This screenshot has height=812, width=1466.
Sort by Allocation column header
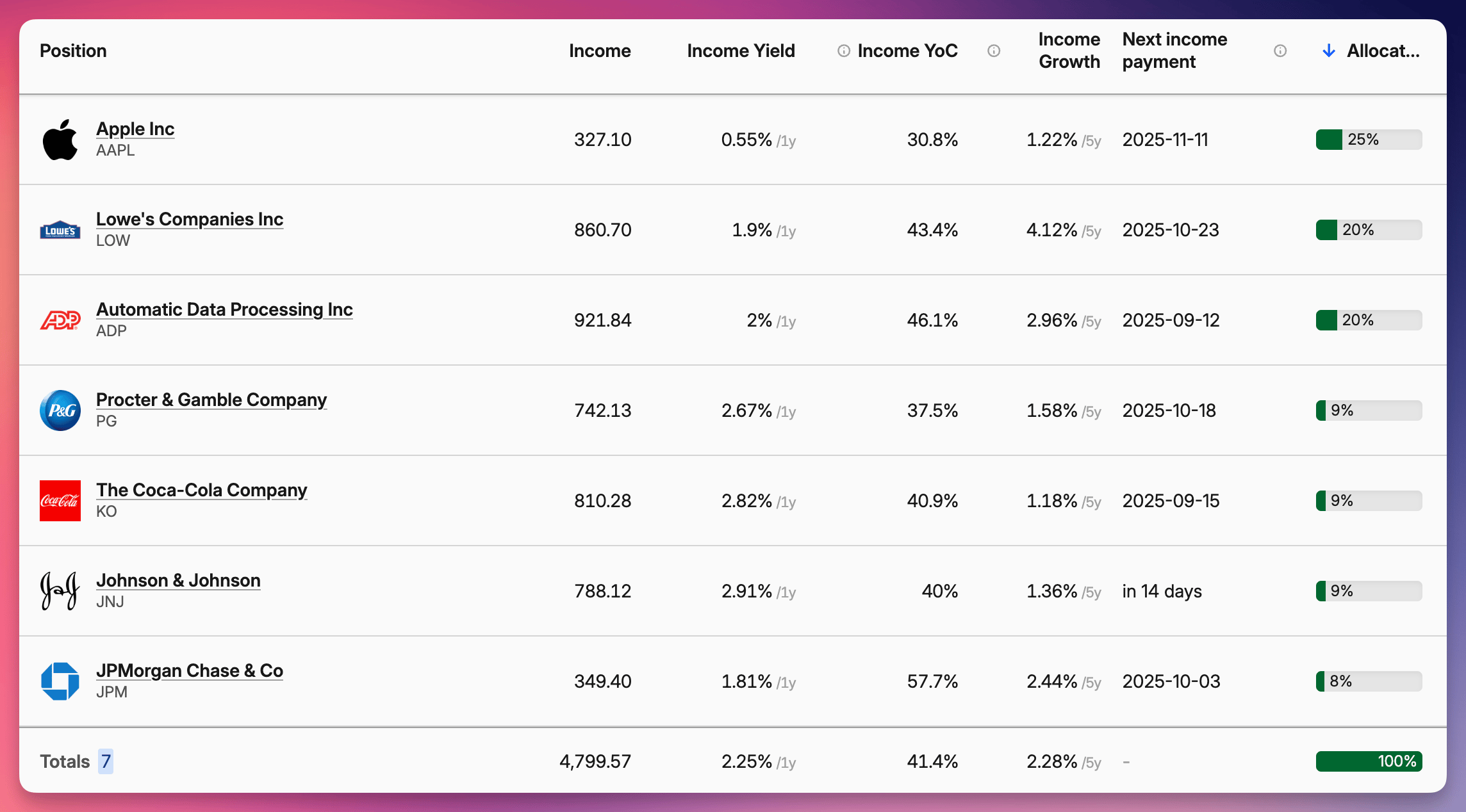pos(1383,51)
